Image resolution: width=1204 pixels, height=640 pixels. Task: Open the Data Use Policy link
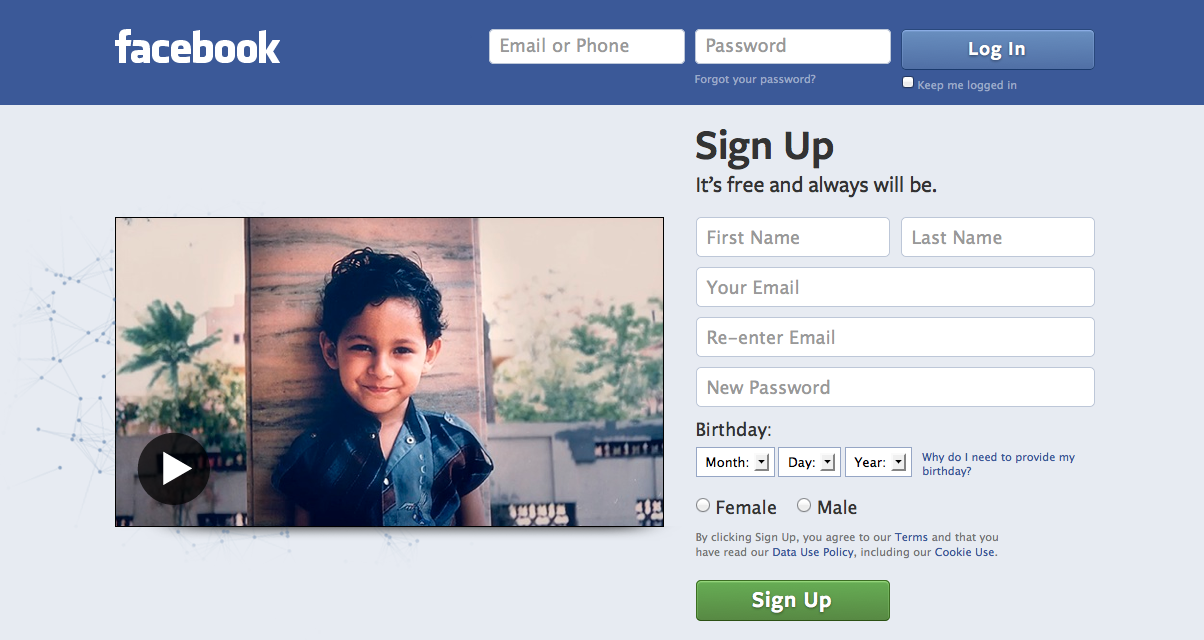coord(813,552)
